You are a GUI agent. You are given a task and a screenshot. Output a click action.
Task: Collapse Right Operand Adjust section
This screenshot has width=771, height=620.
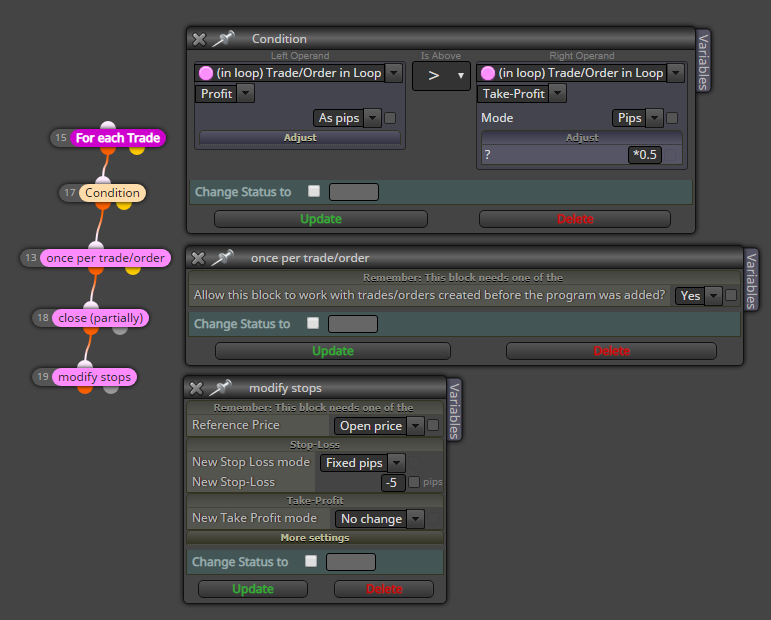(582, 138)
